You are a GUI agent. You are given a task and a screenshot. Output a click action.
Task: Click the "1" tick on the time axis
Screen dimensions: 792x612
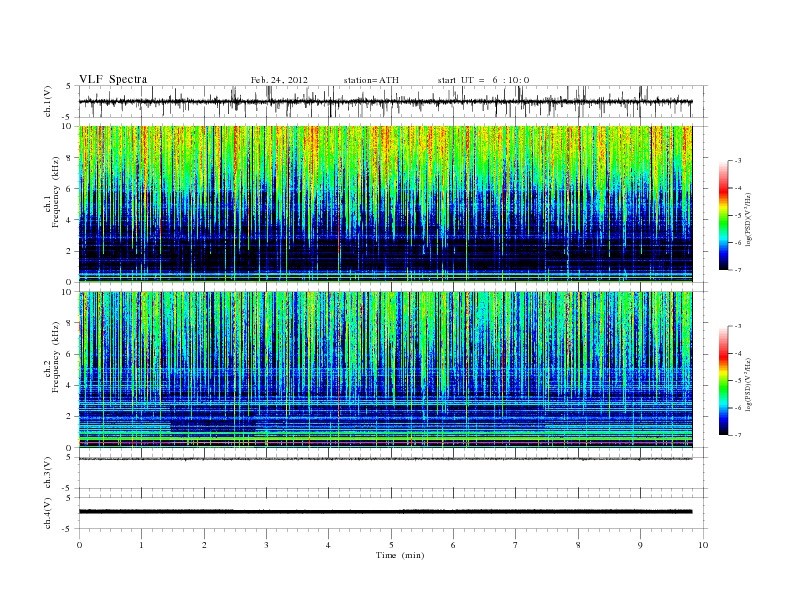coord(141,545)
